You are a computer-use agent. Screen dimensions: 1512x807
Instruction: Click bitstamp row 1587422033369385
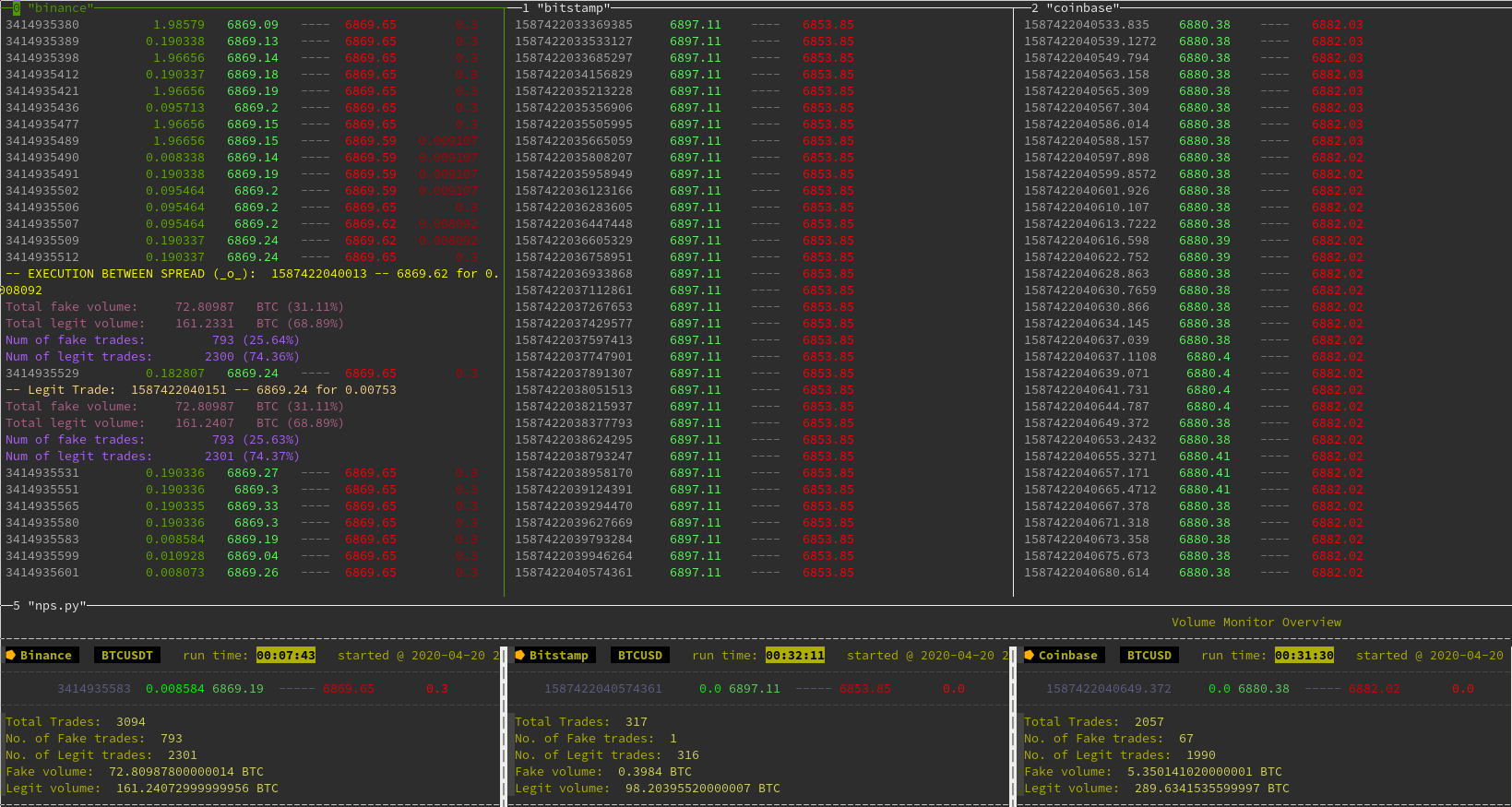coord(685,25)
